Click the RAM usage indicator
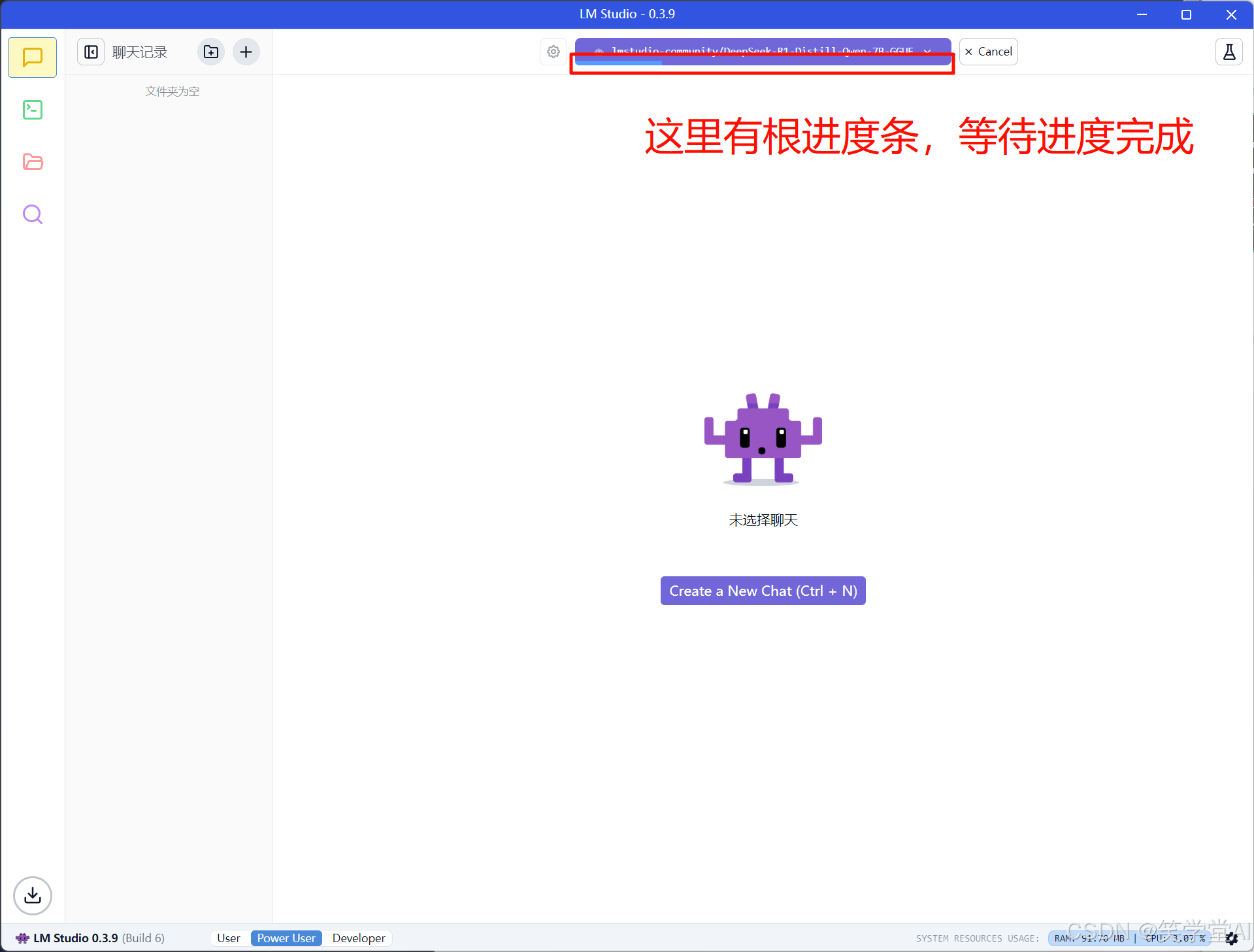 pyautogui.click(x=1089, y=938)
